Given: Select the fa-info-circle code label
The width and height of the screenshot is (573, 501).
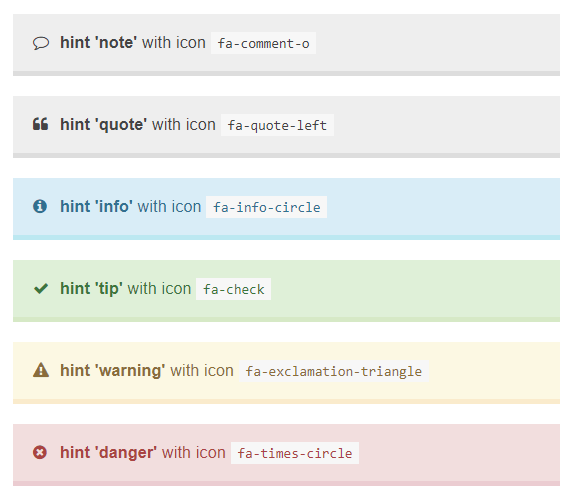Looking at the screenshot, I should (266, 207).
